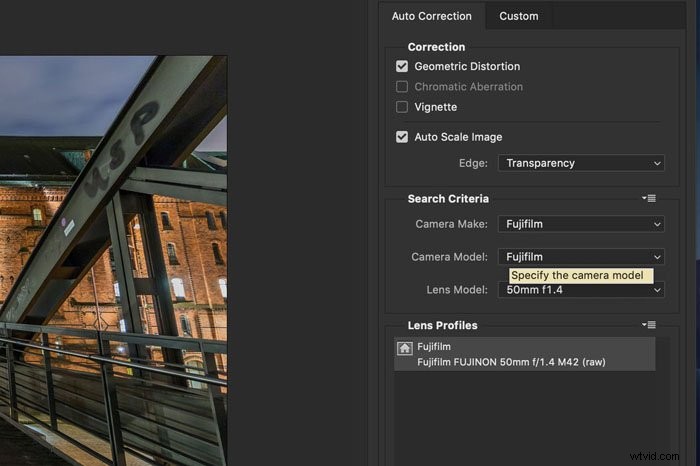Image resolution: width=700 pixels, height=466 pixels.
Task: Select the Fujifilm FUJINON 50mm f/1.4 M42 profile
Action: point(525,354)
